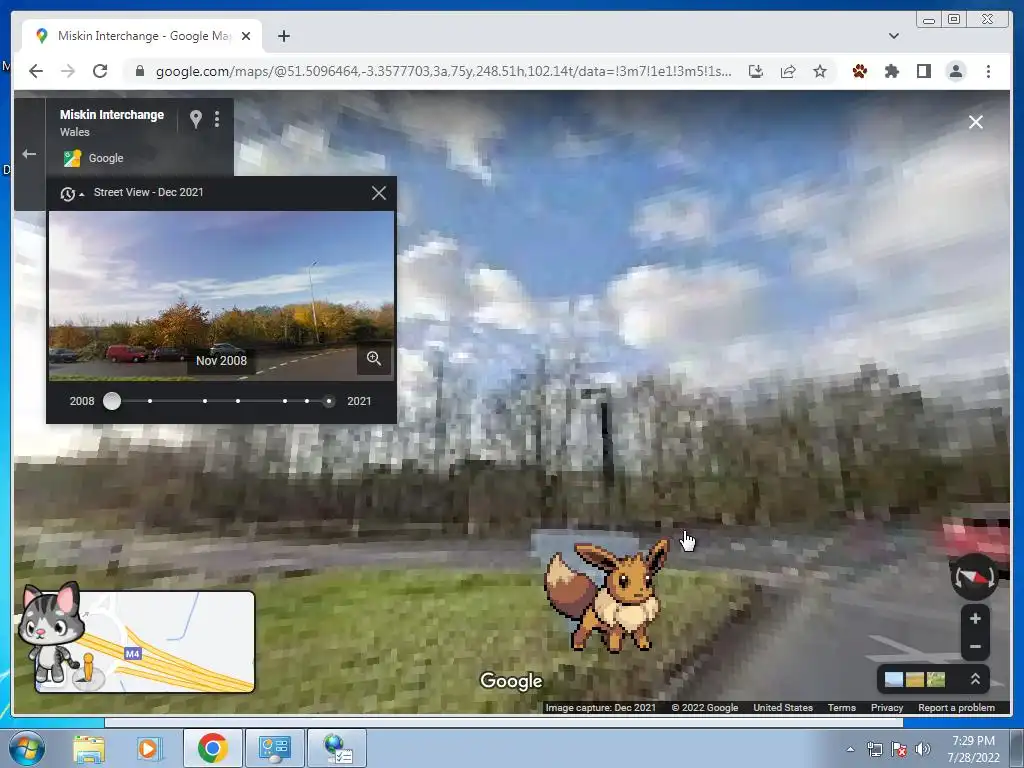Reload the Google Maps page
This screenshot has width=1024, height=768.
(100, 71)
